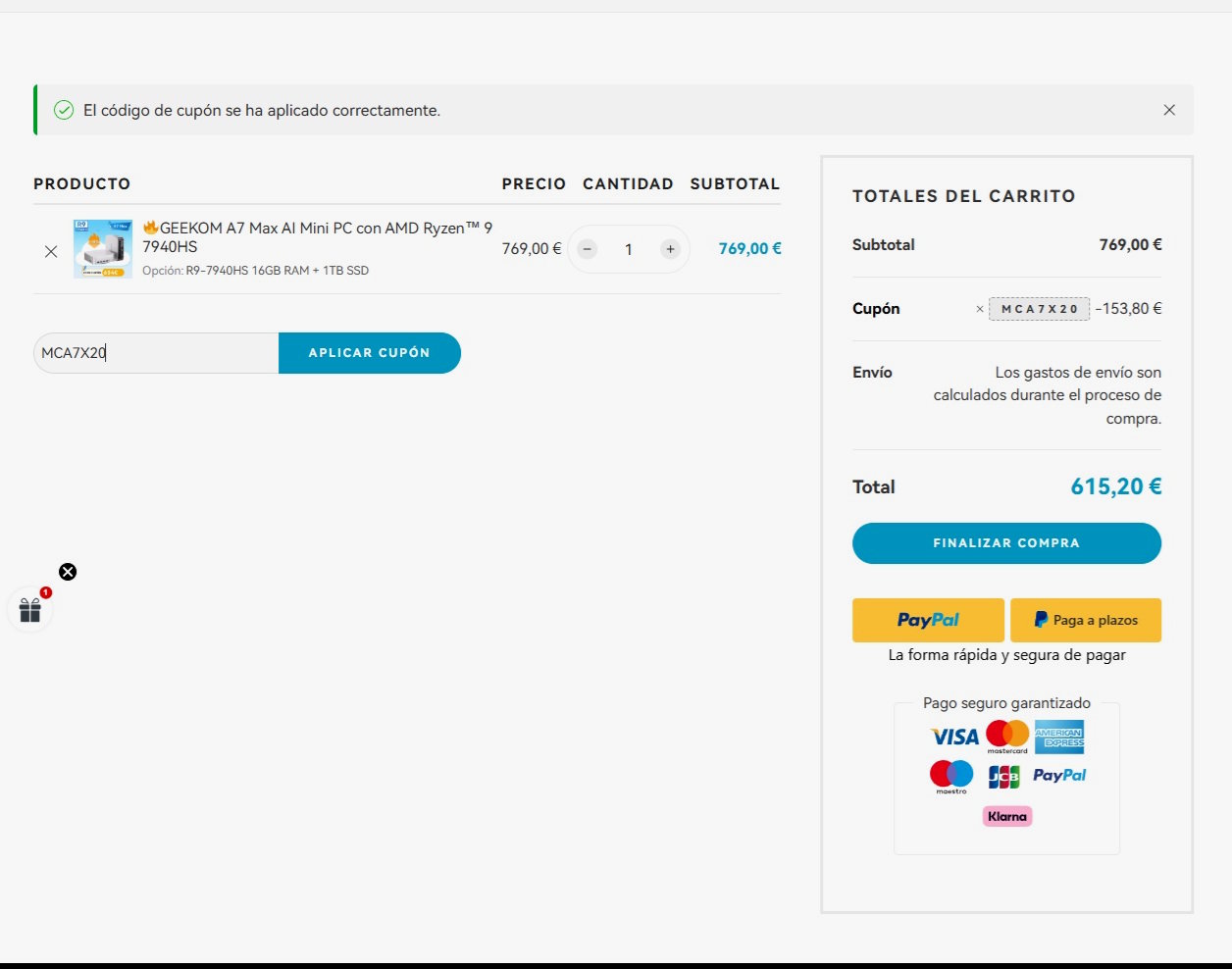Viewport: 1232px width, 969px height.
Task: Click the PRODUCTO column header
Action: tap(81, 184)
